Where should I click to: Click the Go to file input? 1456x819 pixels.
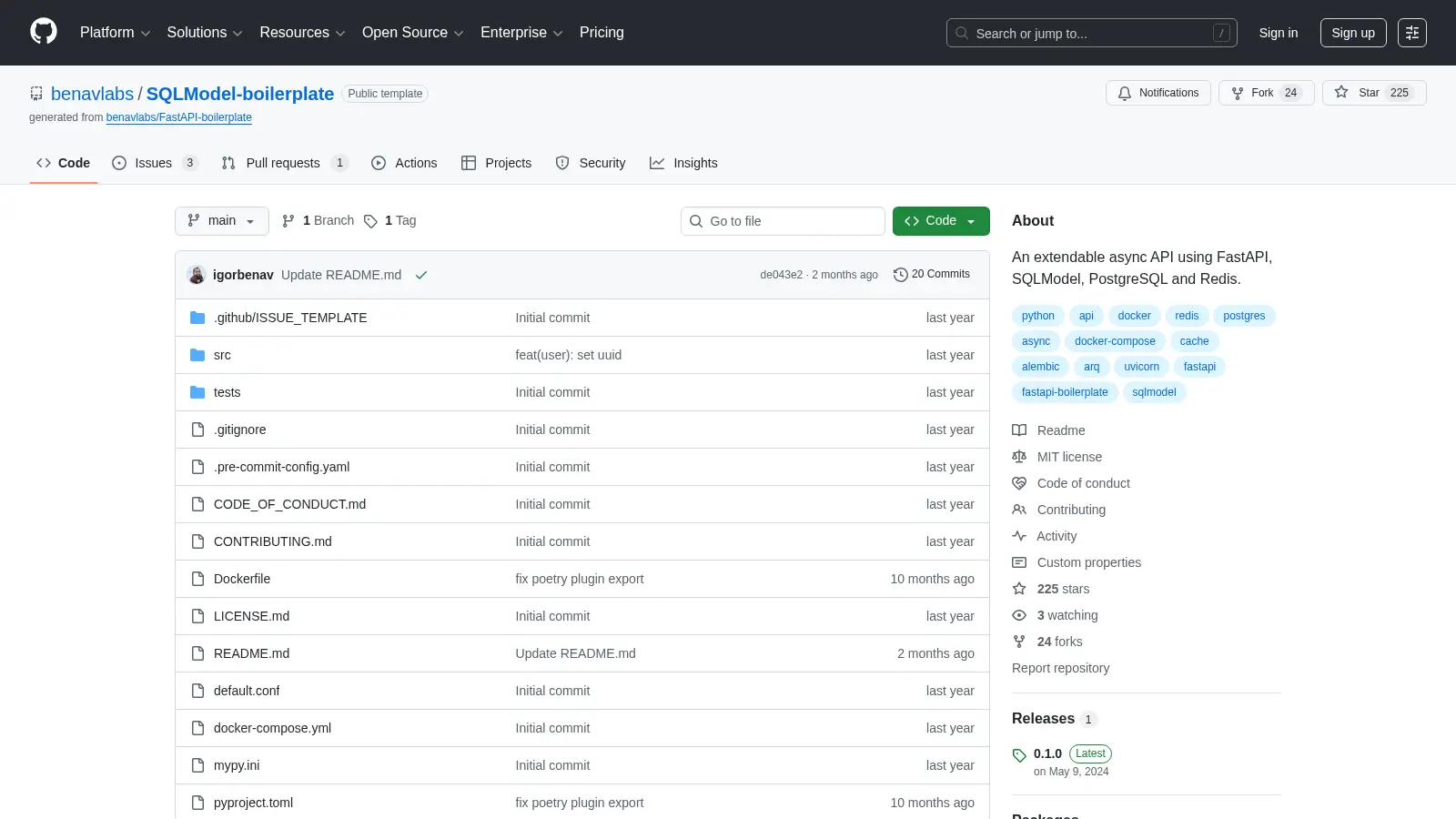(783, 221)
